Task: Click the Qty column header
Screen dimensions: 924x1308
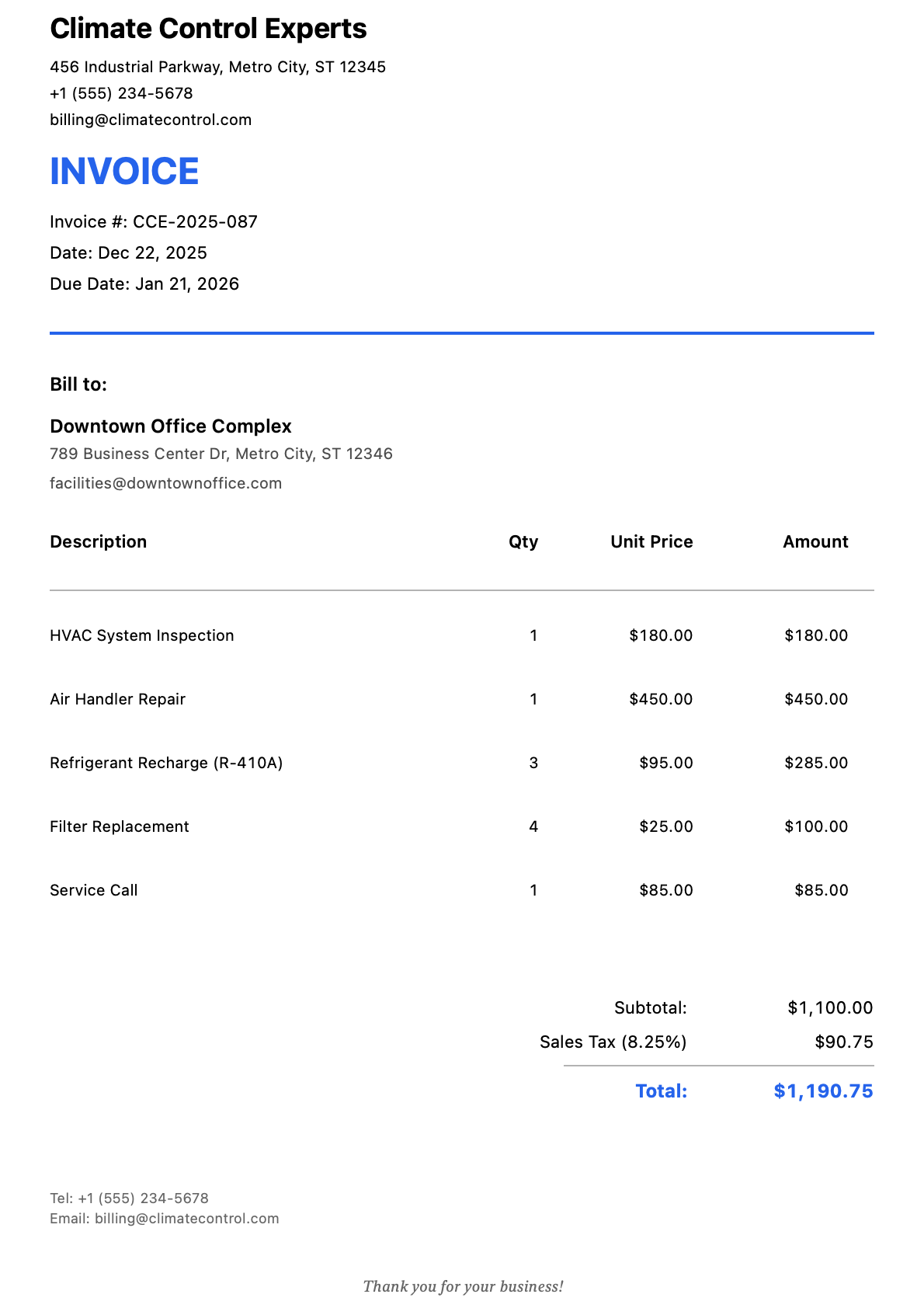Action: point(523,542)
